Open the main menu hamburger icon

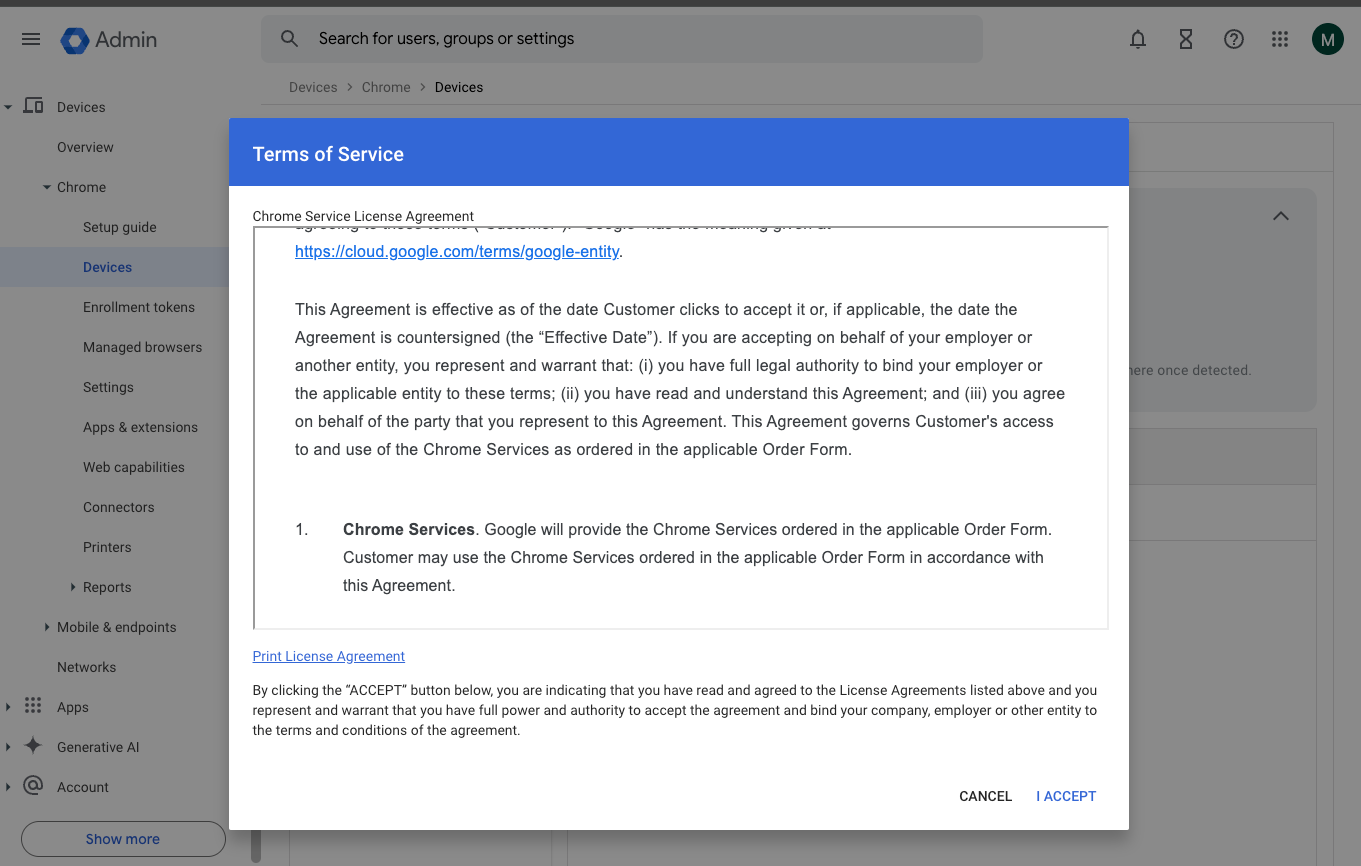pos(31,39)
